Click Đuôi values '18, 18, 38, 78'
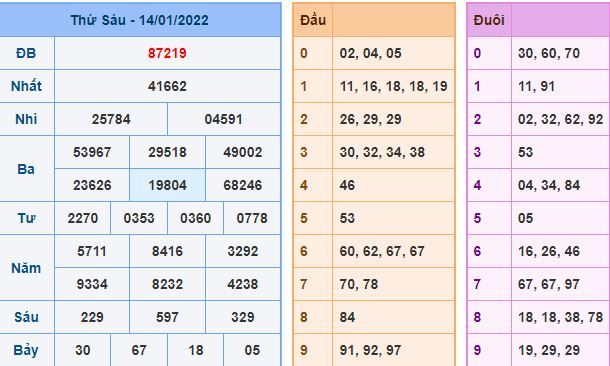 click(561, 318)
